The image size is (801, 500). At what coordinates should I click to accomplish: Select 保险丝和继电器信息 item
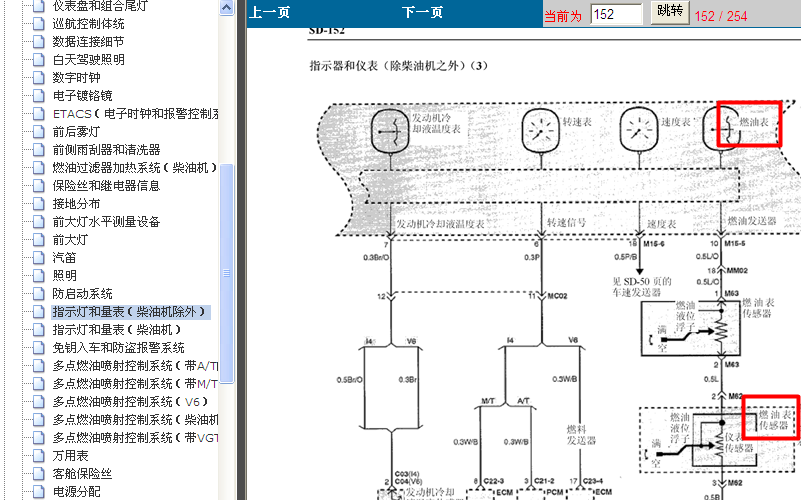click(106, 185)
